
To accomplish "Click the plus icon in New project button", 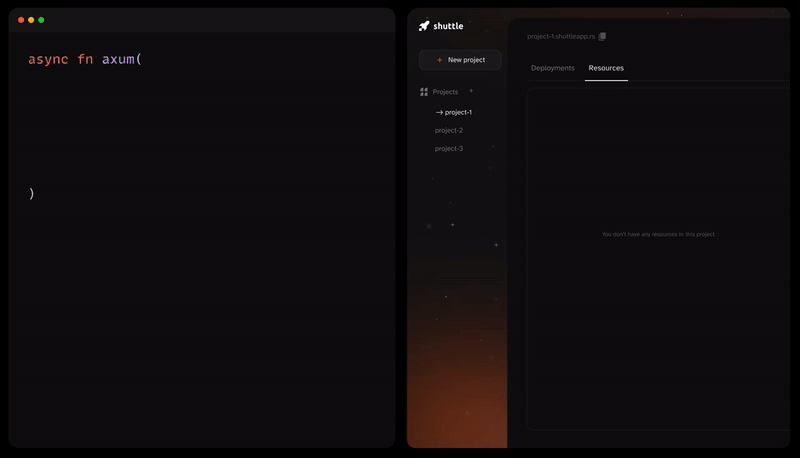I will point(439,60).
